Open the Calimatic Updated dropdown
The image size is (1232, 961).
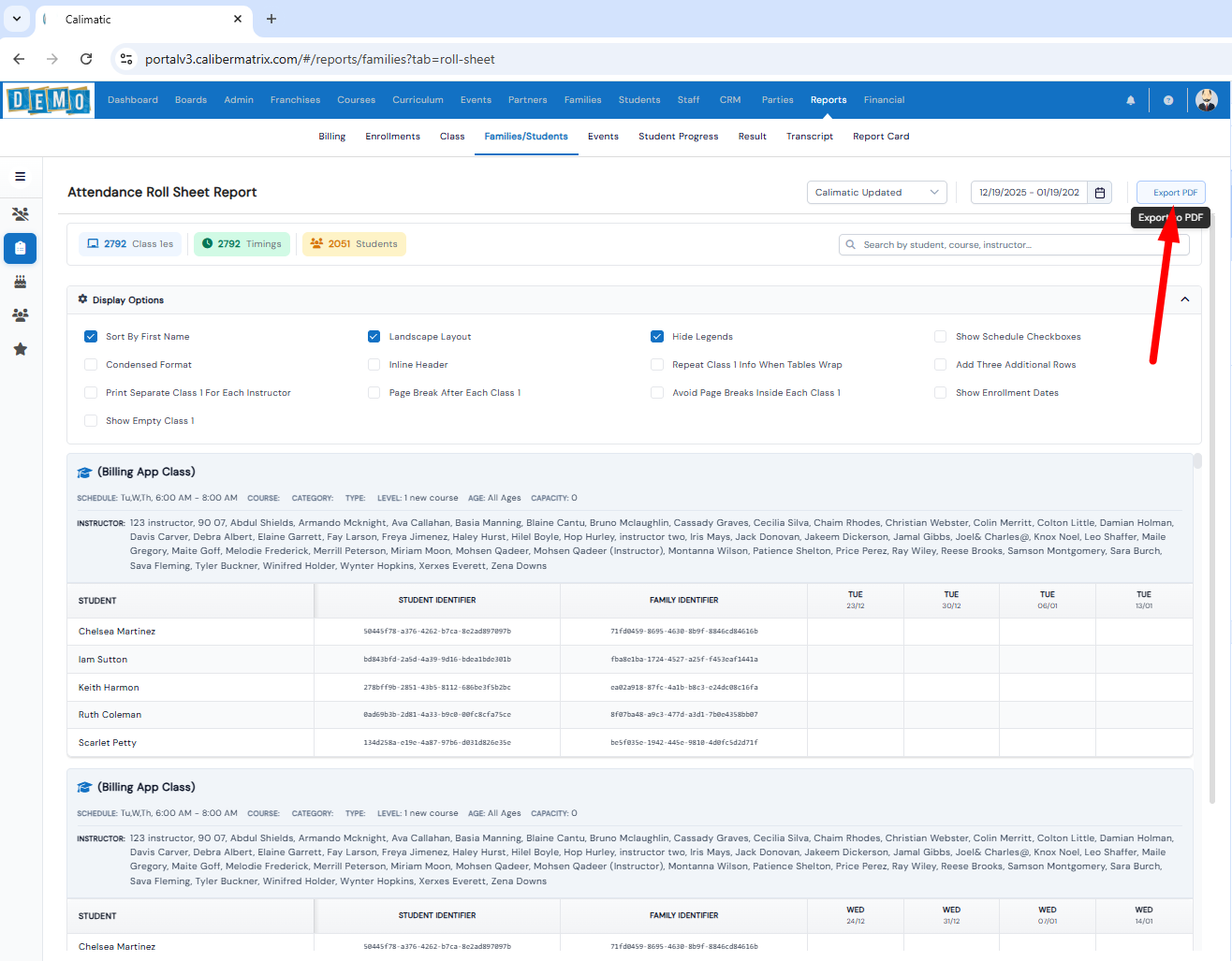click(x=876, y=193)
